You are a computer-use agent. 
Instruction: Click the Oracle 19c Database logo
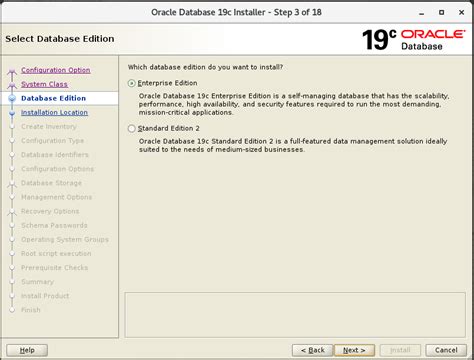[414, 40]
